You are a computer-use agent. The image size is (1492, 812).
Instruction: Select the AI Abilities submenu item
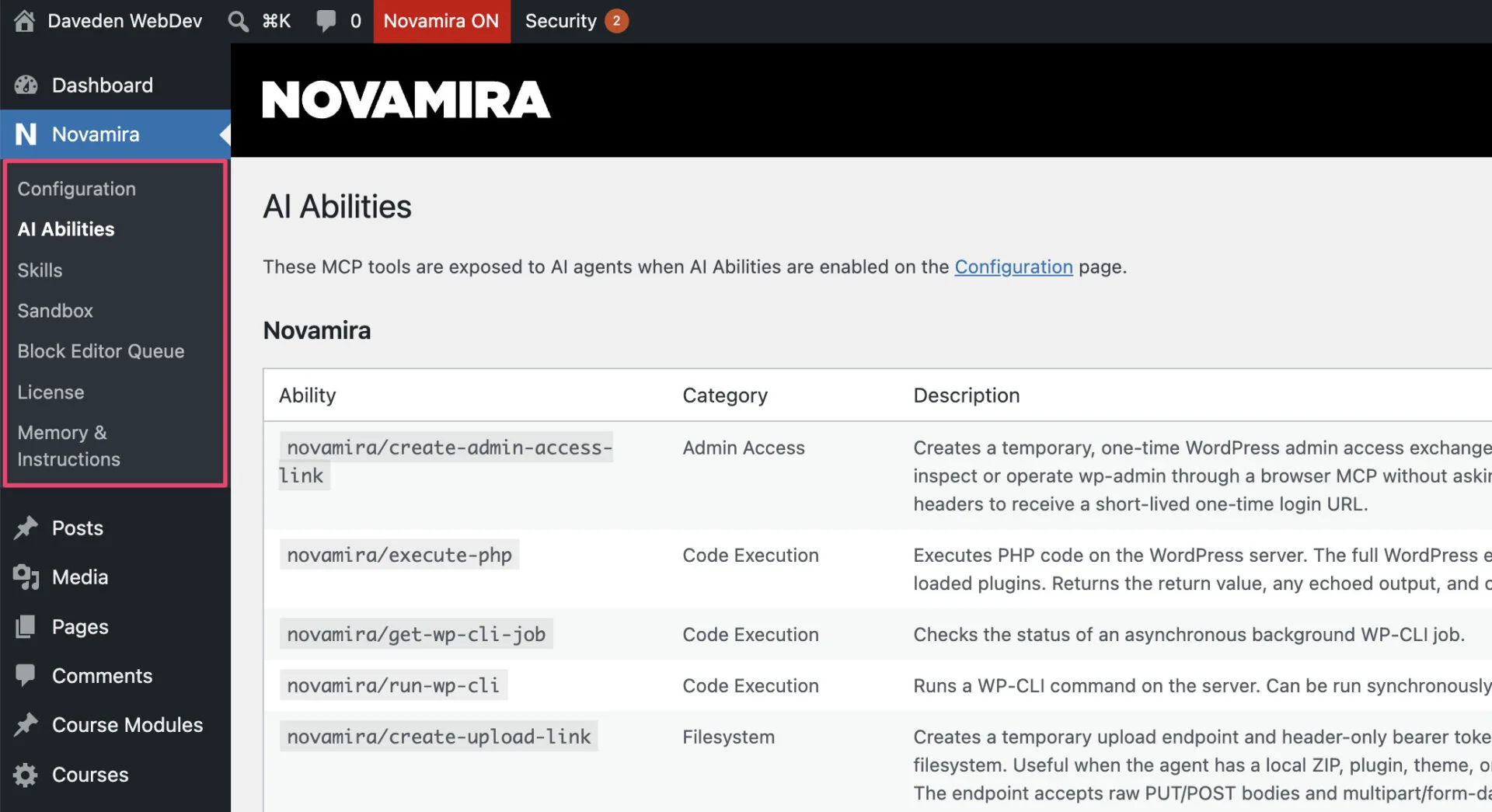click(66, 229)
